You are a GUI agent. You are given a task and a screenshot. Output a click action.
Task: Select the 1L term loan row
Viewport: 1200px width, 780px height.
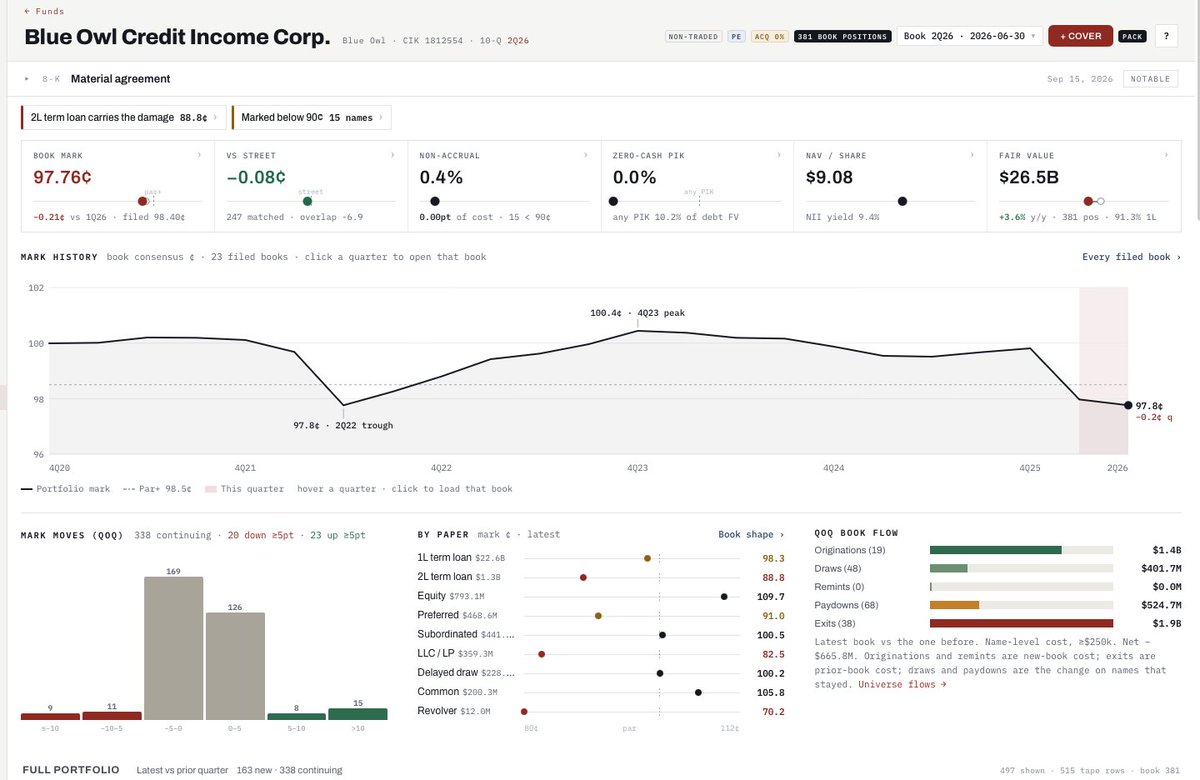pos(601,557)
